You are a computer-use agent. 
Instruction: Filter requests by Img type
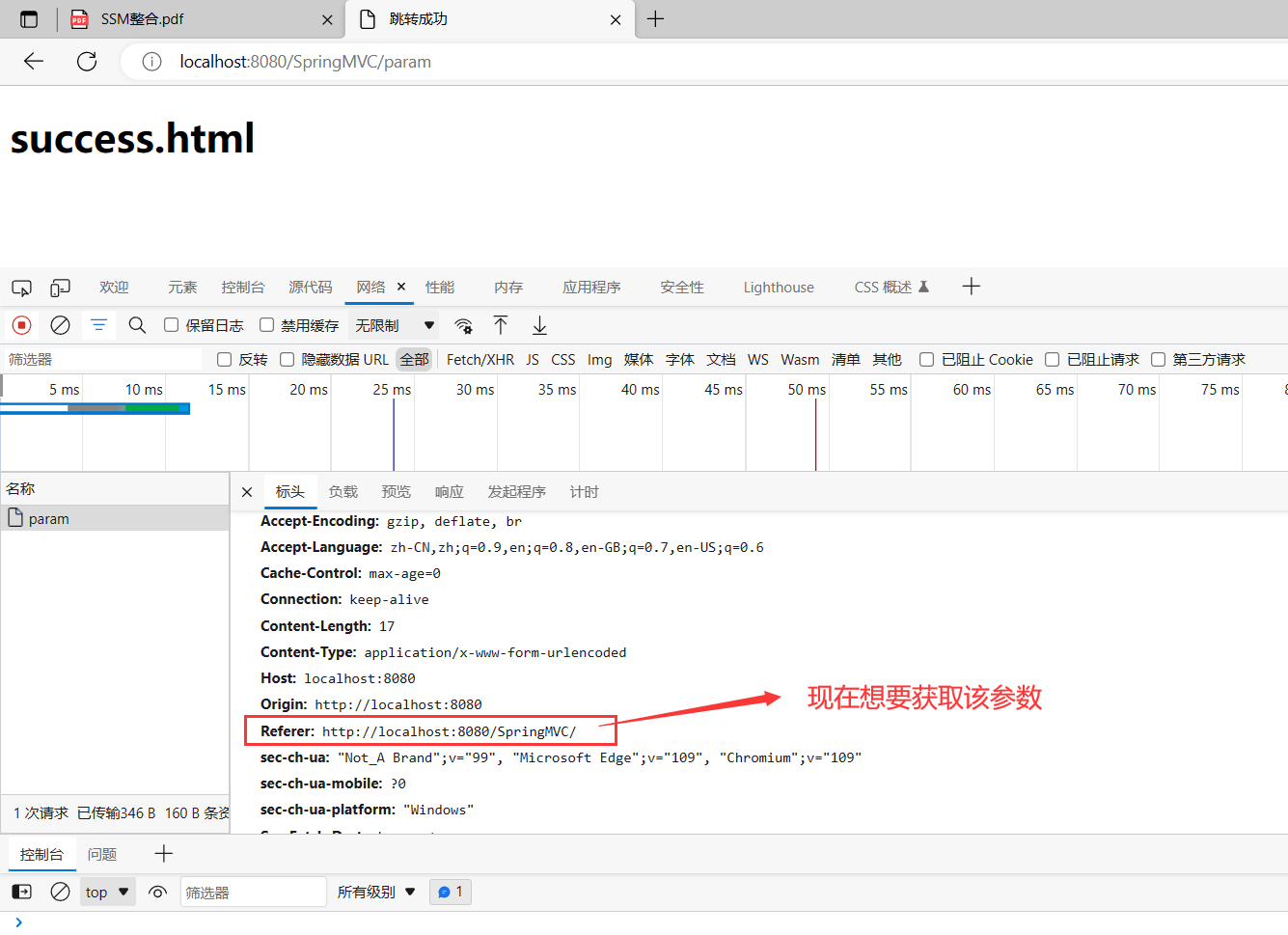pos(600,359)
